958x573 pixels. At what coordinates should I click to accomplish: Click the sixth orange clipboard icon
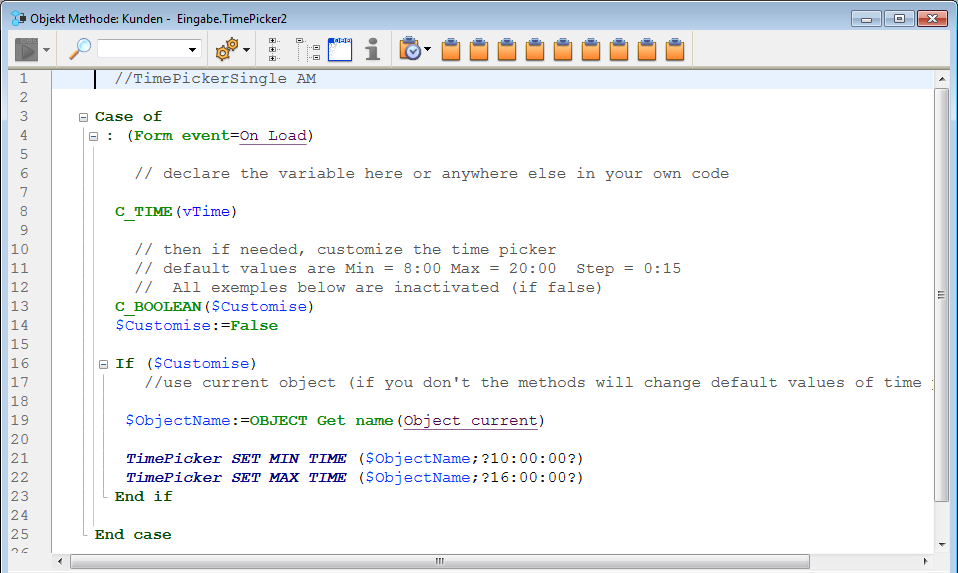pos(591,49)
